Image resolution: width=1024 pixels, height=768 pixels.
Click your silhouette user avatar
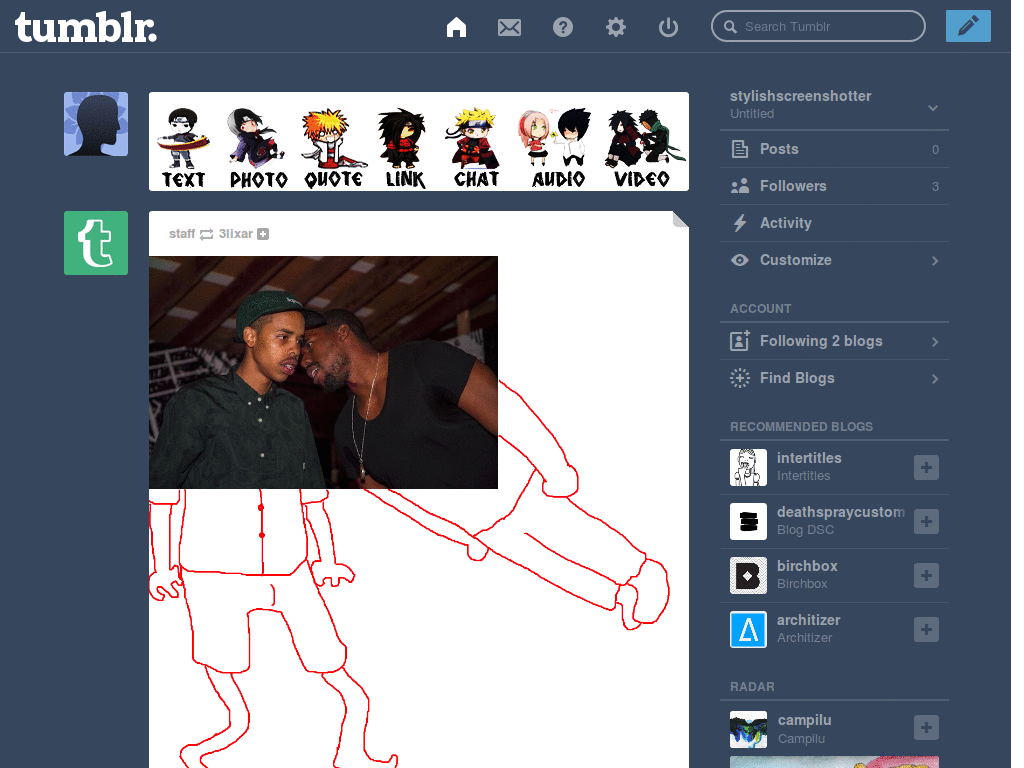coord(96,124)
